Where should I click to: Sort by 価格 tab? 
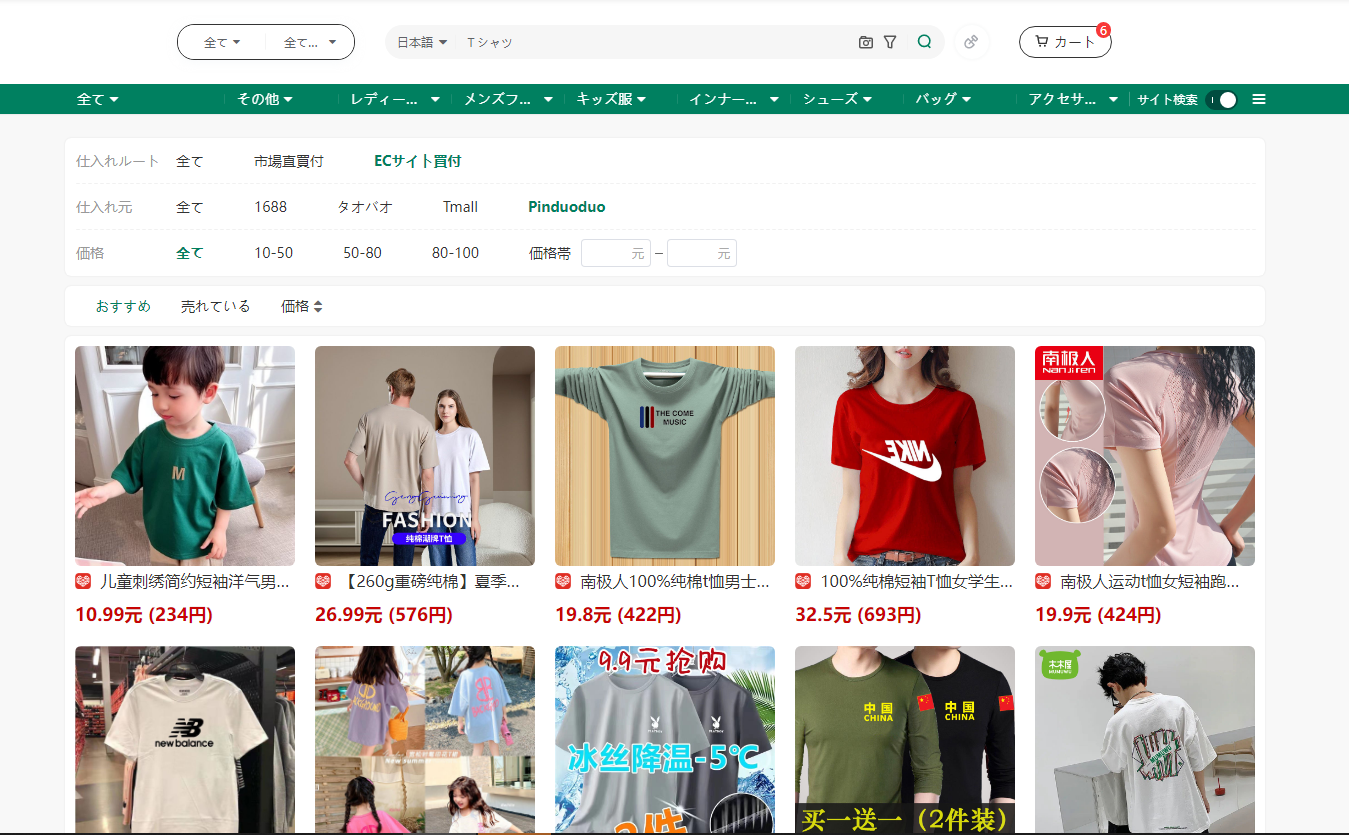[302, 306]
